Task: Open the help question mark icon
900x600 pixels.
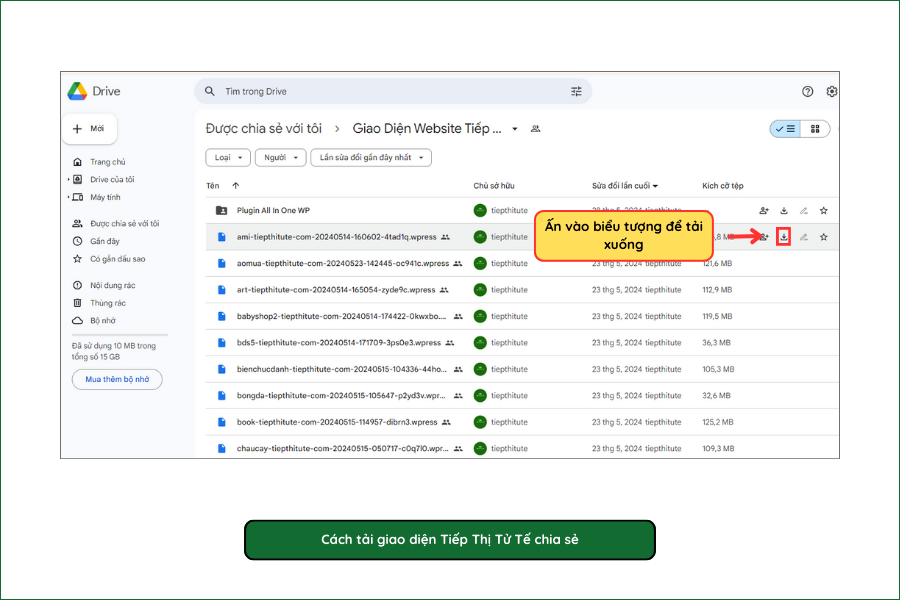Action: tap(808, 91)
